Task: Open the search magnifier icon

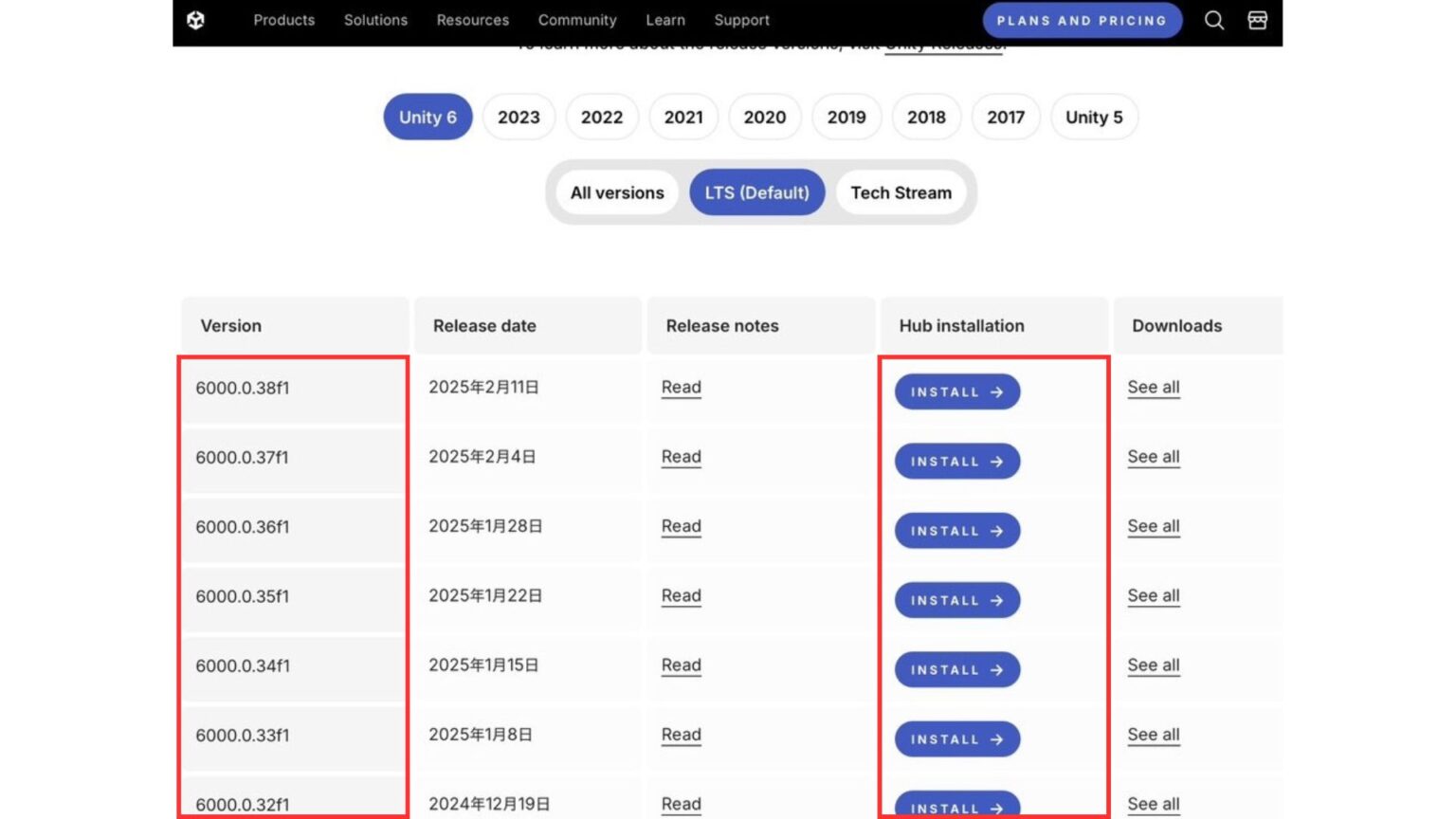Action: [1213, 20]
